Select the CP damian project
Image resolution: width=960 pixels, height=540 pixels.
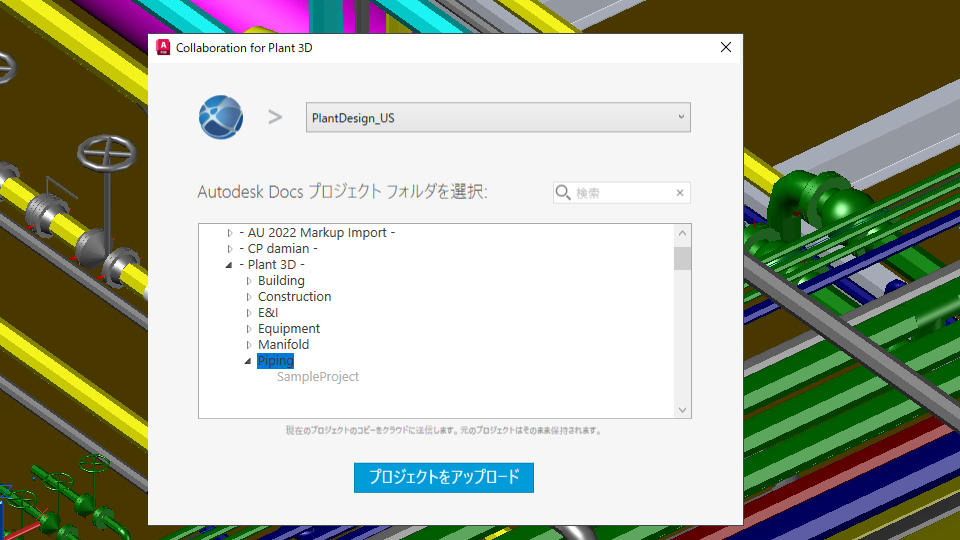coord(279,249)
